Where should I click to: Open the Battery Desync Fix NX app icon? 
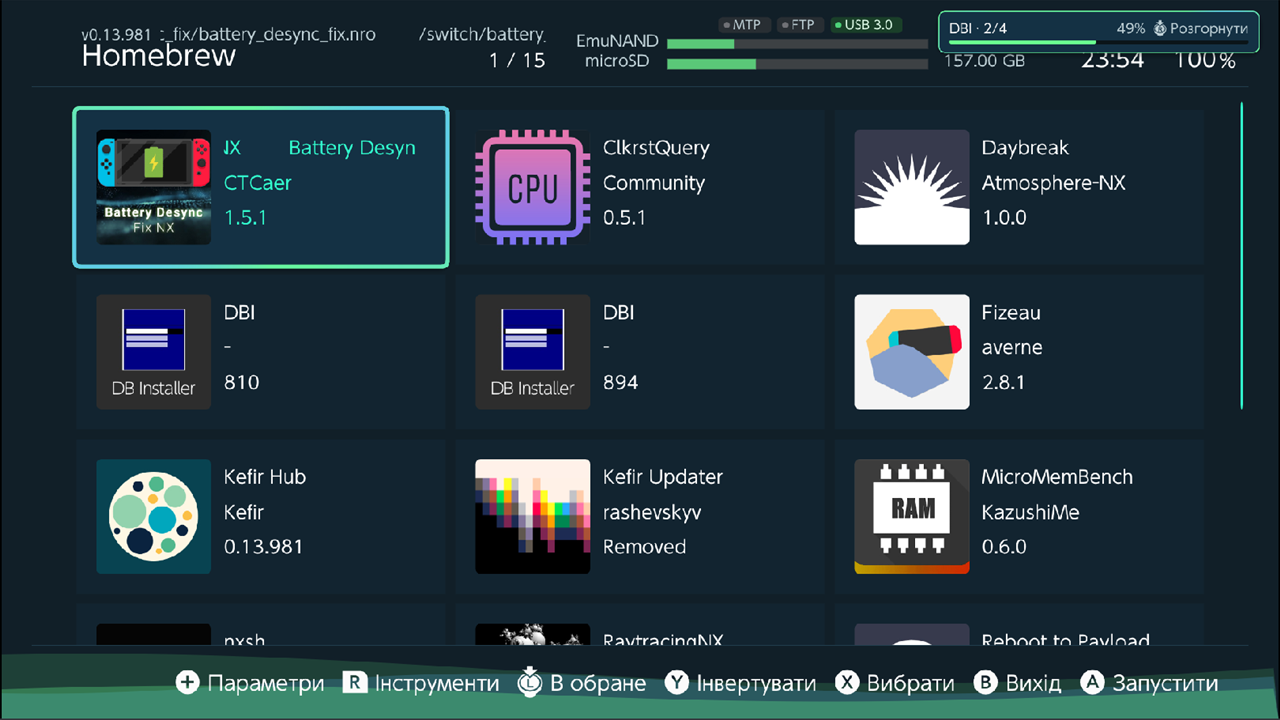pos(153,187)
